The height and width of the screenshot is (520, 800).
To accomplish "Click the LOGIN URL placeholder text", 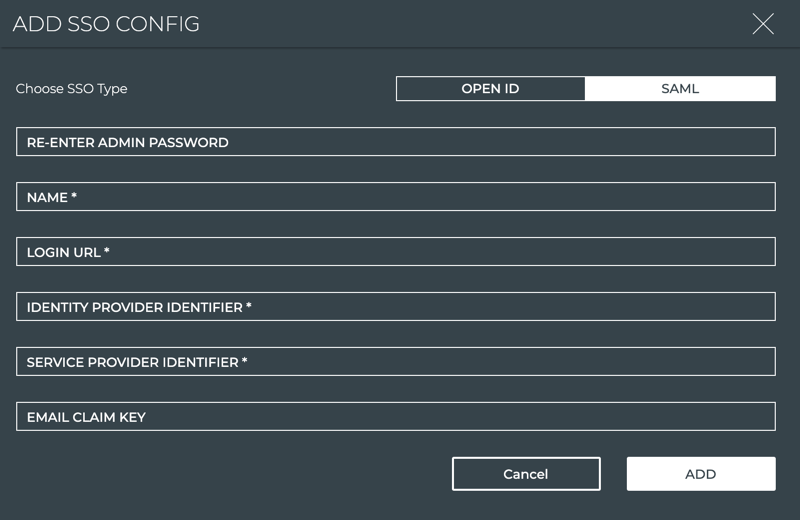I will [68, 252].
